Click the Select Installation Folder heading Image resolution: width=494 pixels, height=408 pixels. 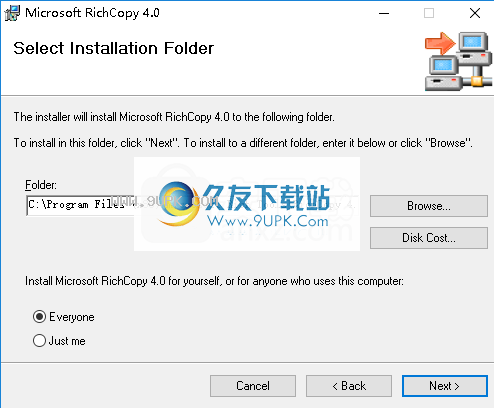pos(113,48)
